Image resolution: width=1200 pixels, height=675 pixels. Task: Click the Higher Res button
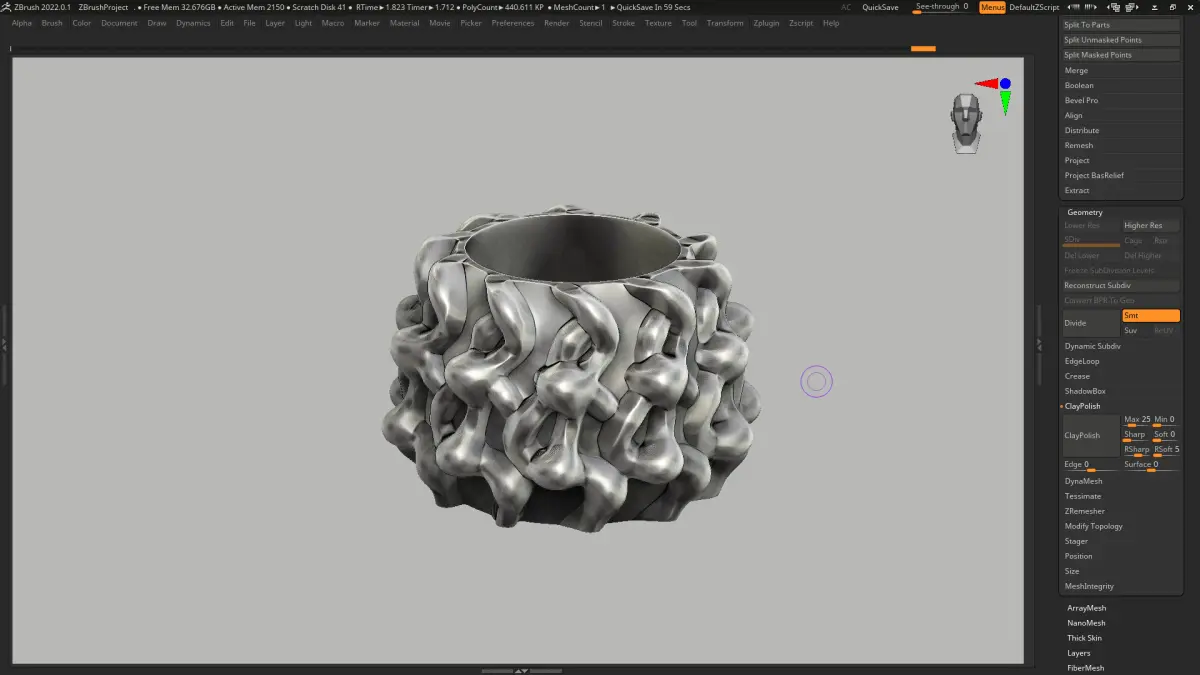1151,226
